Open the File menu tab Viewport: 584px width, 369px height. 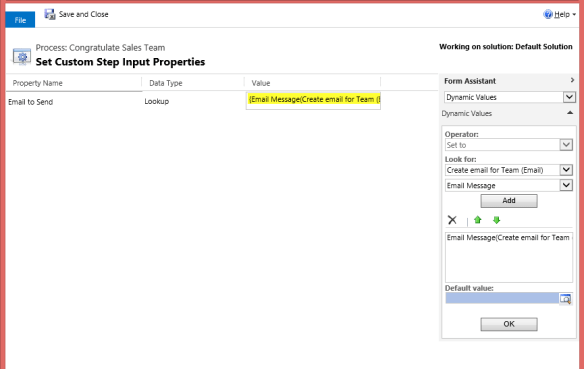20,20
